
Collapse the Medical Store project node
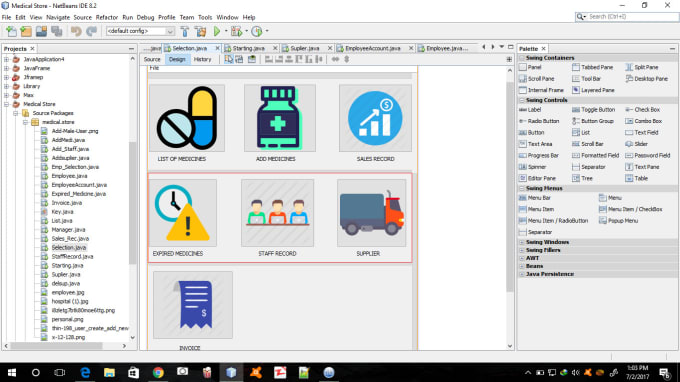pyautogui.click(x=7, y=104)
